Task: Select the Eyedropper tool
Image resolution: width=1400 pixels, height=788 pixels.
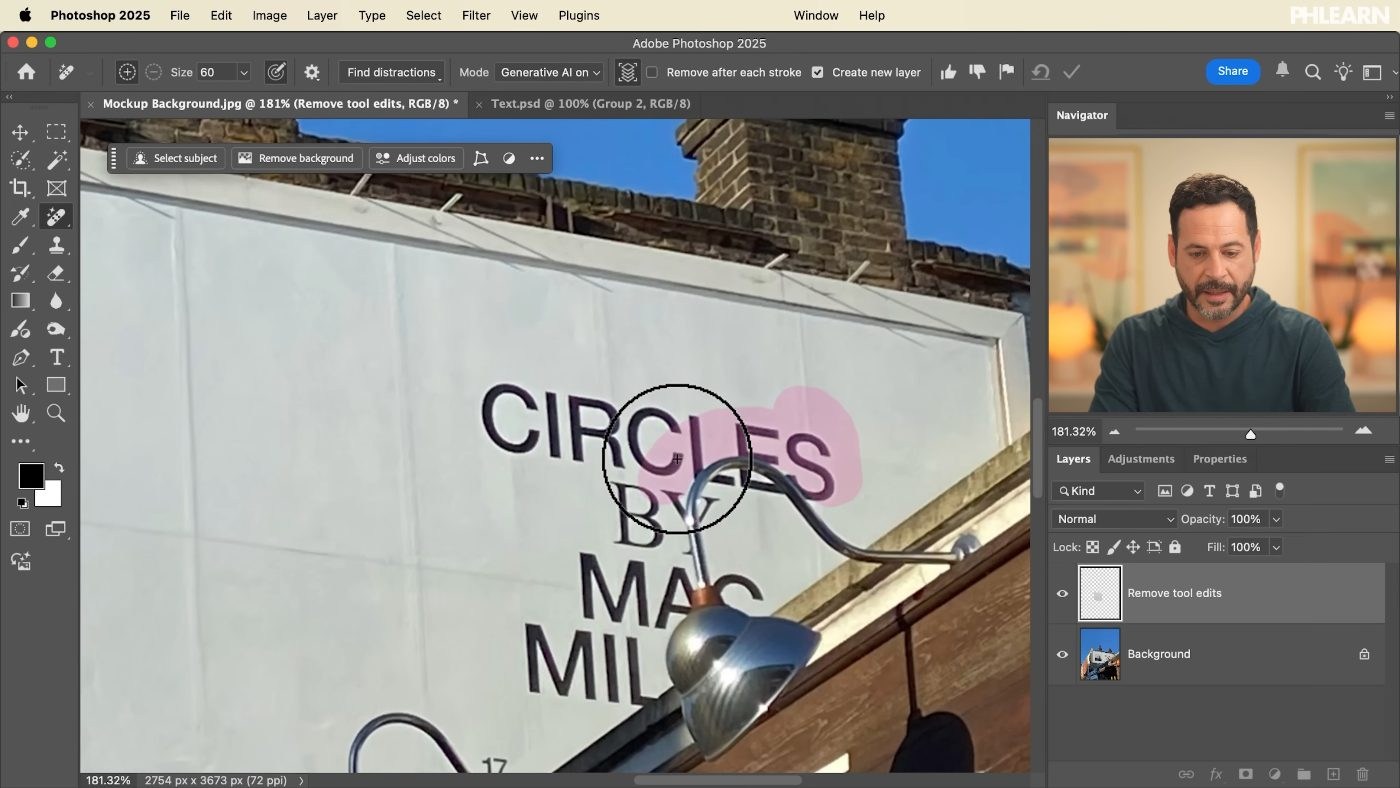Action: tap(20, 217)
